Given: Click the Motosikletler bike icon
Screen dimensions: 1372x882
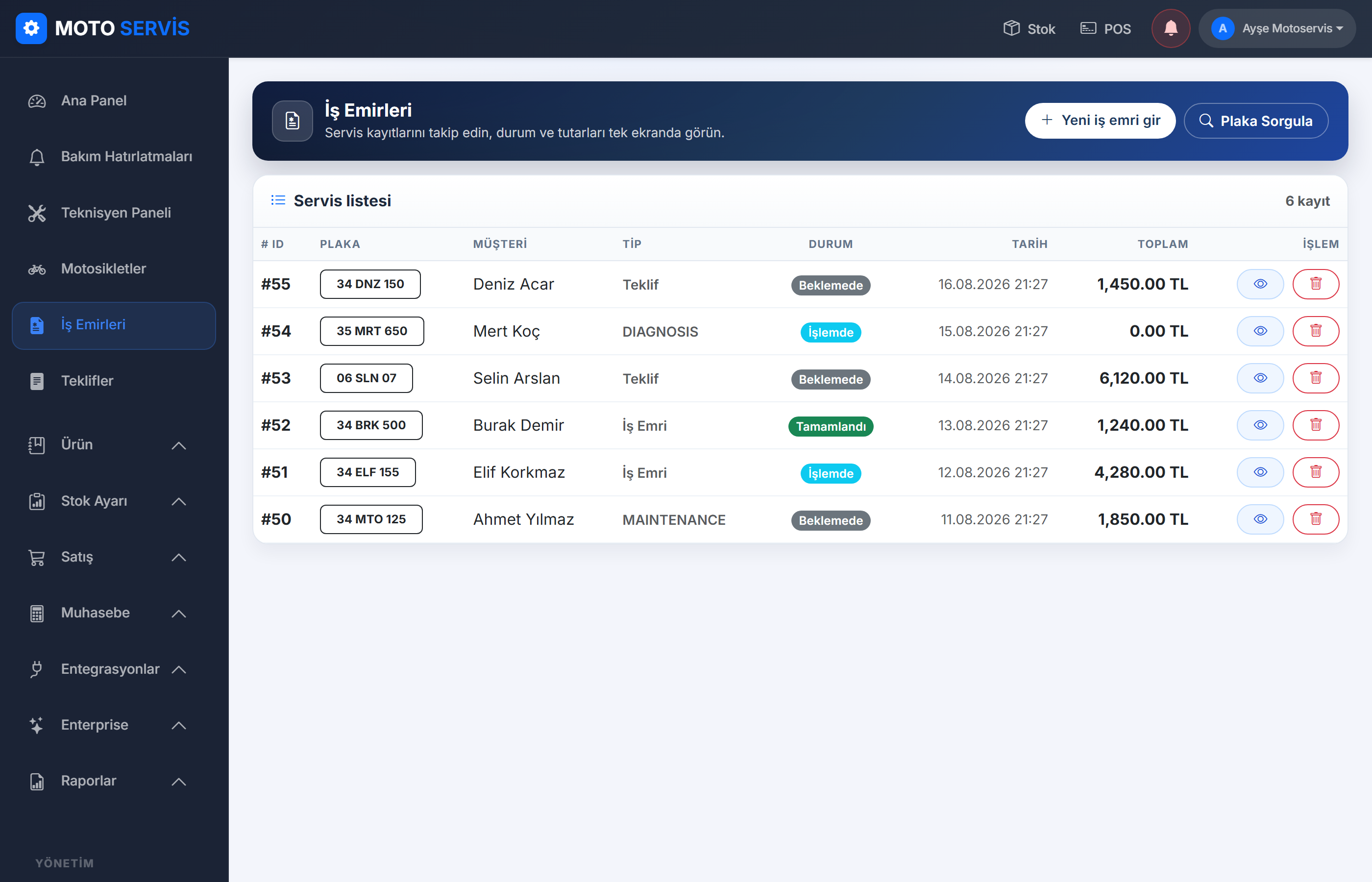Looking at the screenshot, I should pos(37,269).
